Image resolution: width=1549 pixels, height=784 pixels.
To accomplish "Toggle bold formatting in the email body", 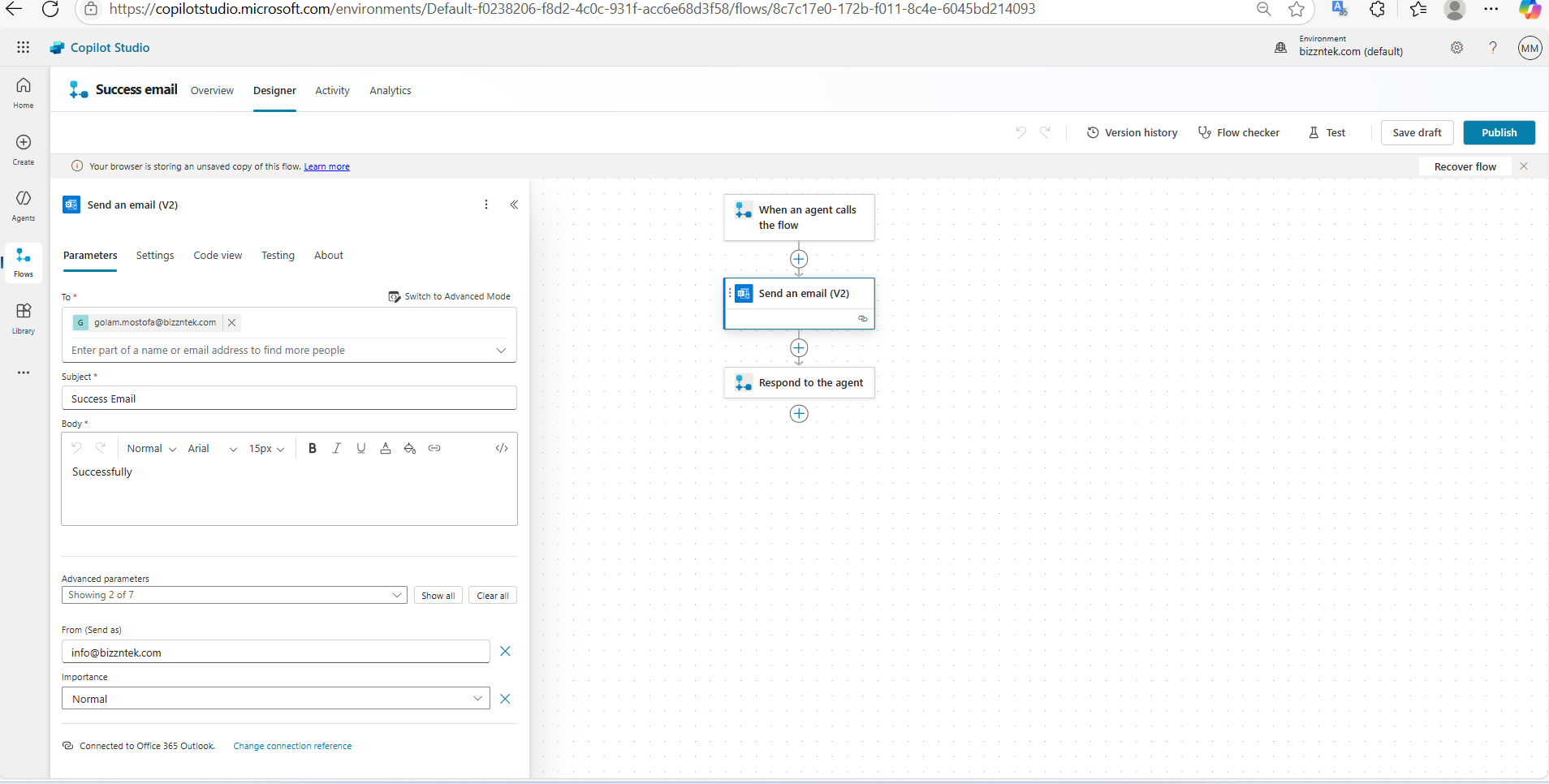I will tap(313, 447).
